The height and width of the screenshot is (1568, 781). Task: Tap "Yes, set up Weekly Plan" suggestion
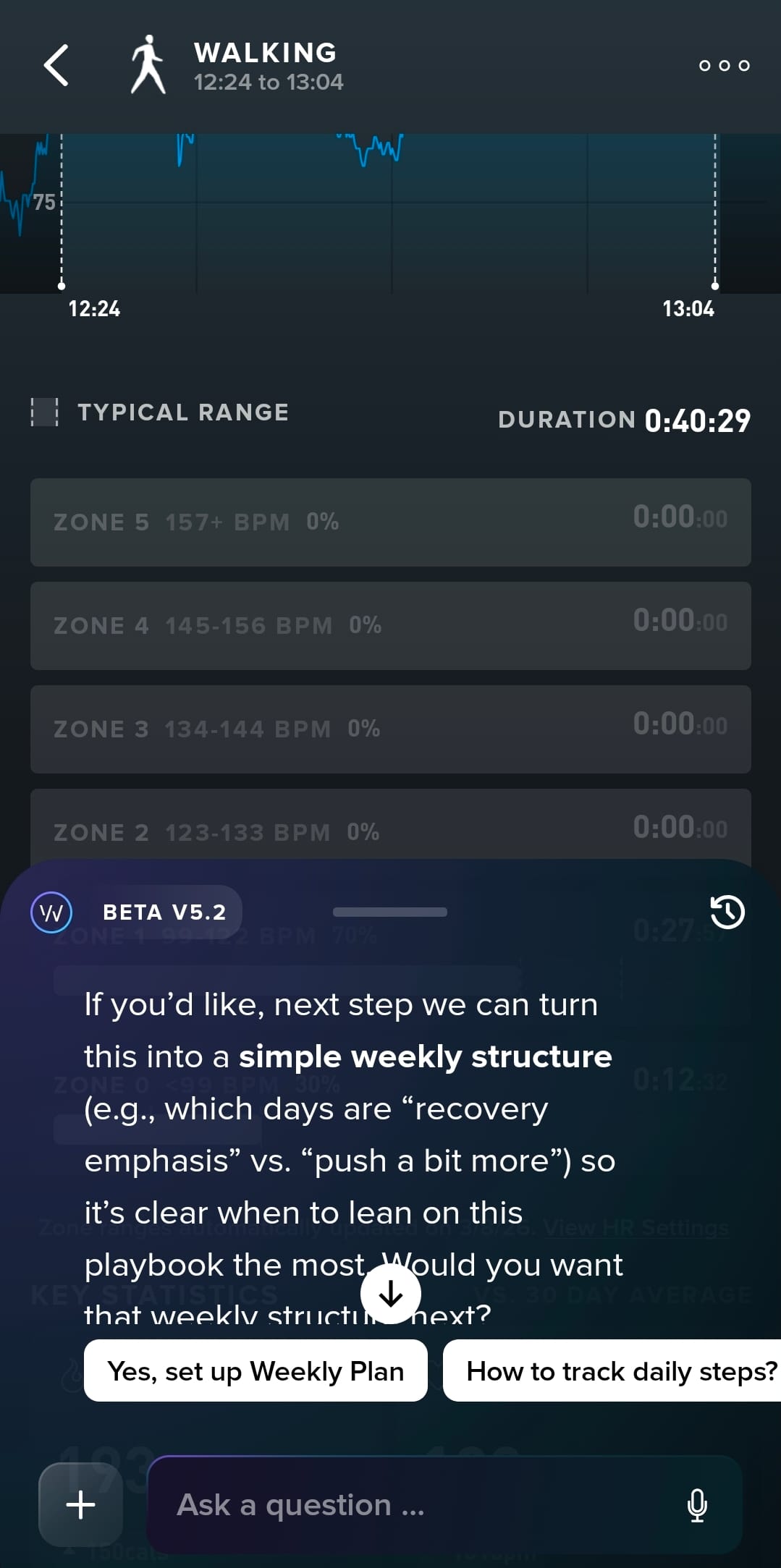pyautogui.click(x=256, y=1371)
